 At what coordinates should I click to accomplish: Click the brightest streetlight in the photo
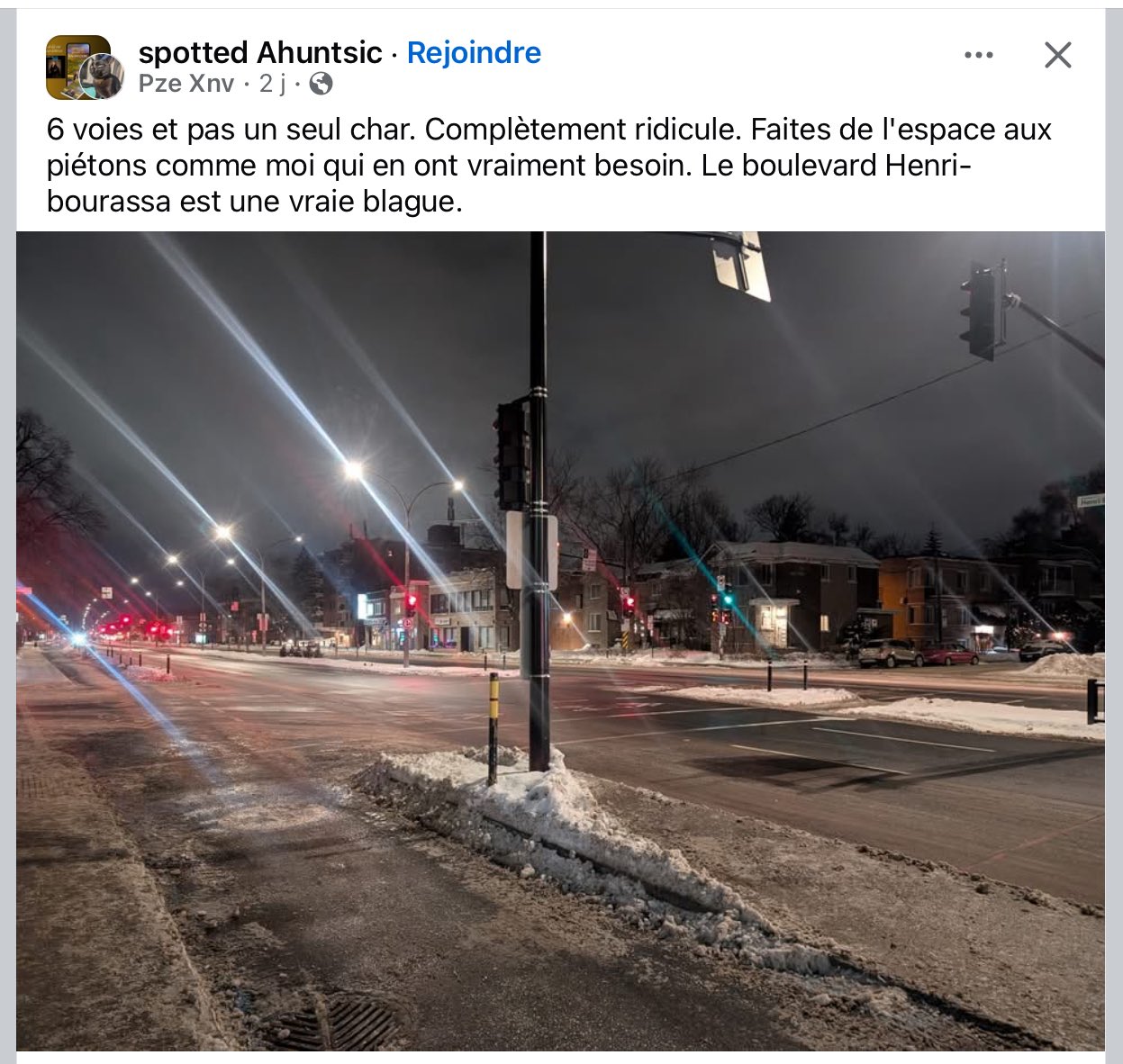(x=353, y=469)
